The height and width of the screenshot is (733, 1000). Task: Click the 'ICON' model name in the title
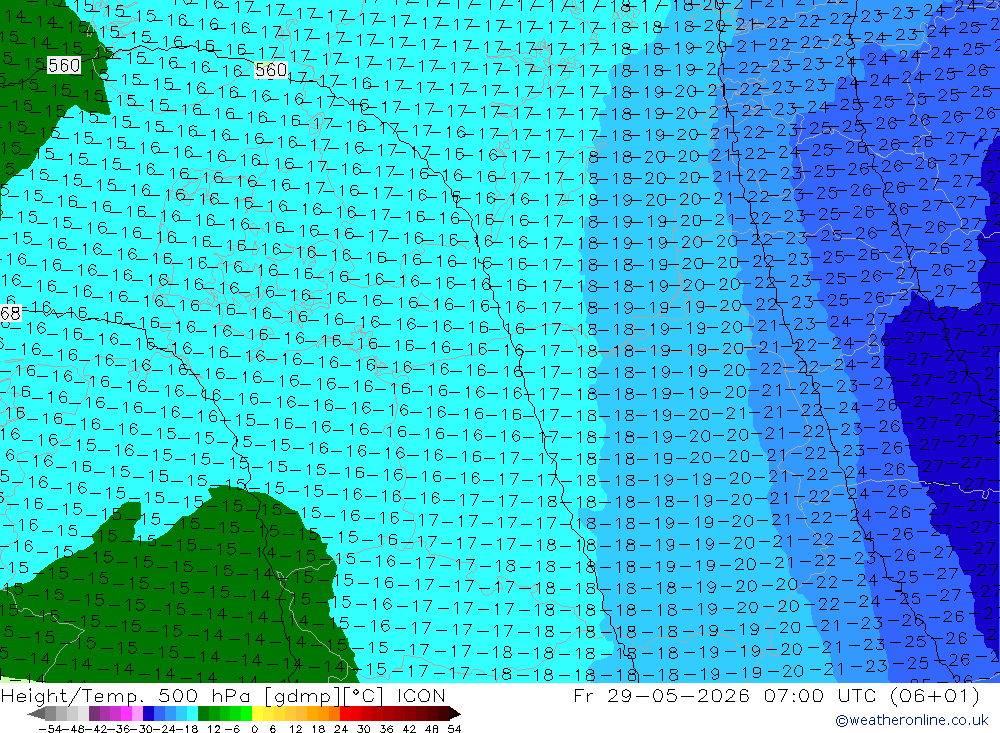click(421, 696)
